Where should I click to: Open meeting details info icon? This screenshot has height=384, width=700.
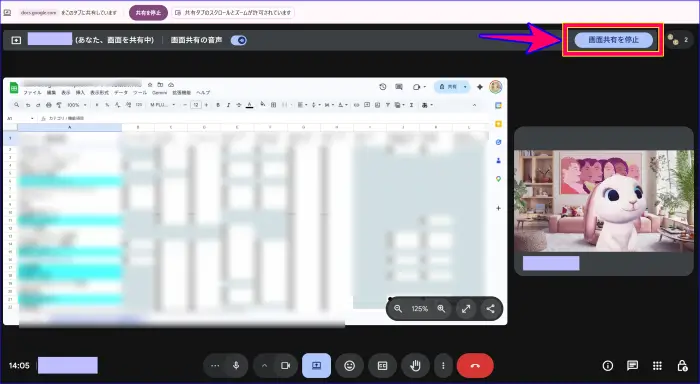click(x=608, y=366)
